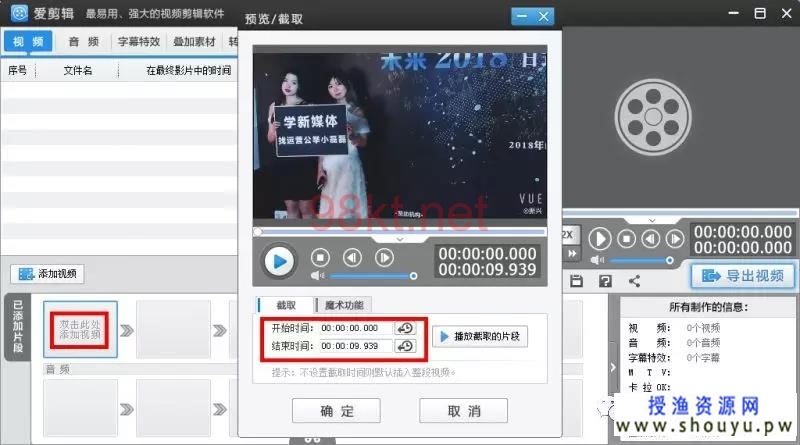Click the 导出视频 button
Image resolution: width=800 pixels, height=445 pixels.
point(743,276)
